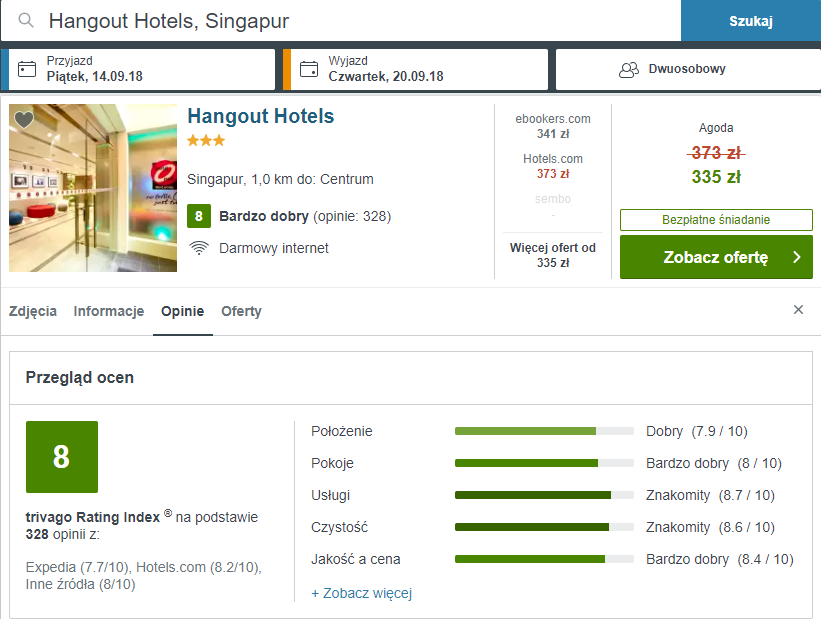The image size is (821, 619).
Task: Click the green rating badge showing 8
Action: point(198,216)
